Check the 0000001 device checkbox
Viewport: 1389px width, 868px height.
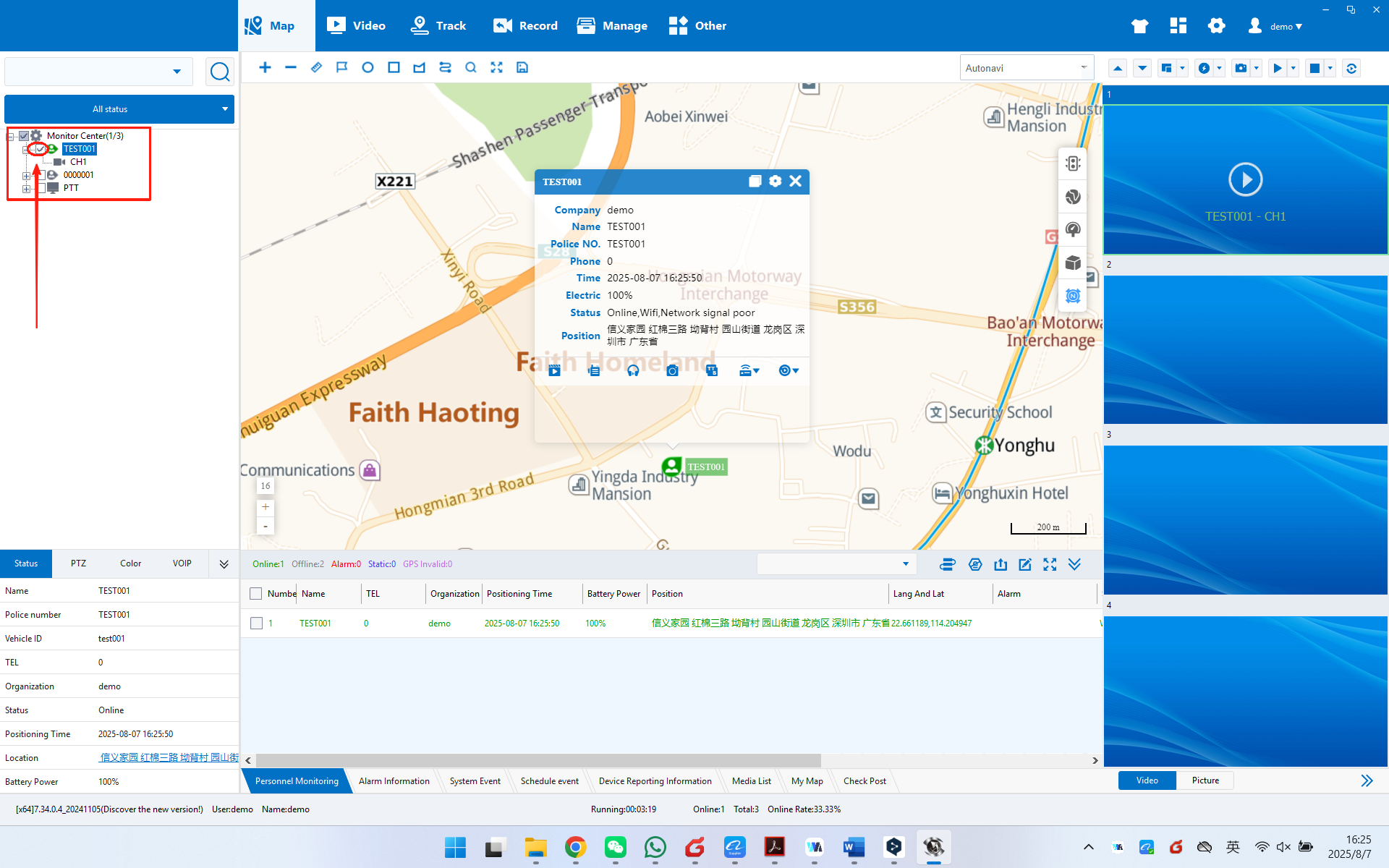(41, 175)
